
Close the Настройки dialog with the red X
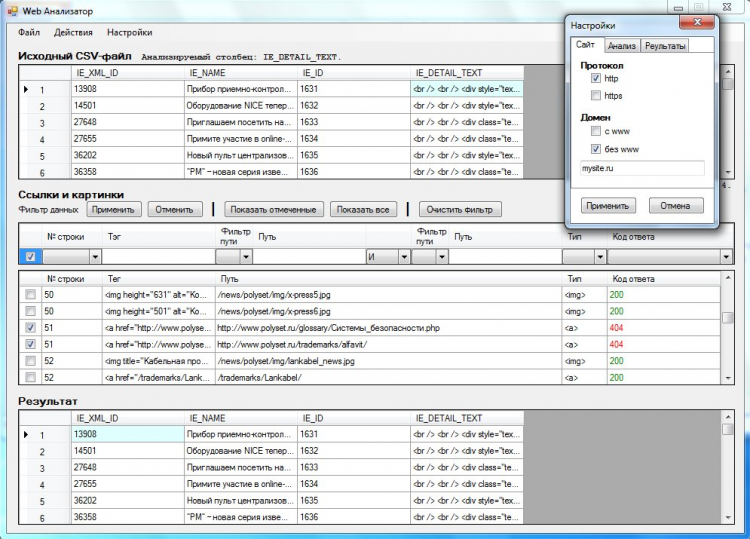point(696,22)
